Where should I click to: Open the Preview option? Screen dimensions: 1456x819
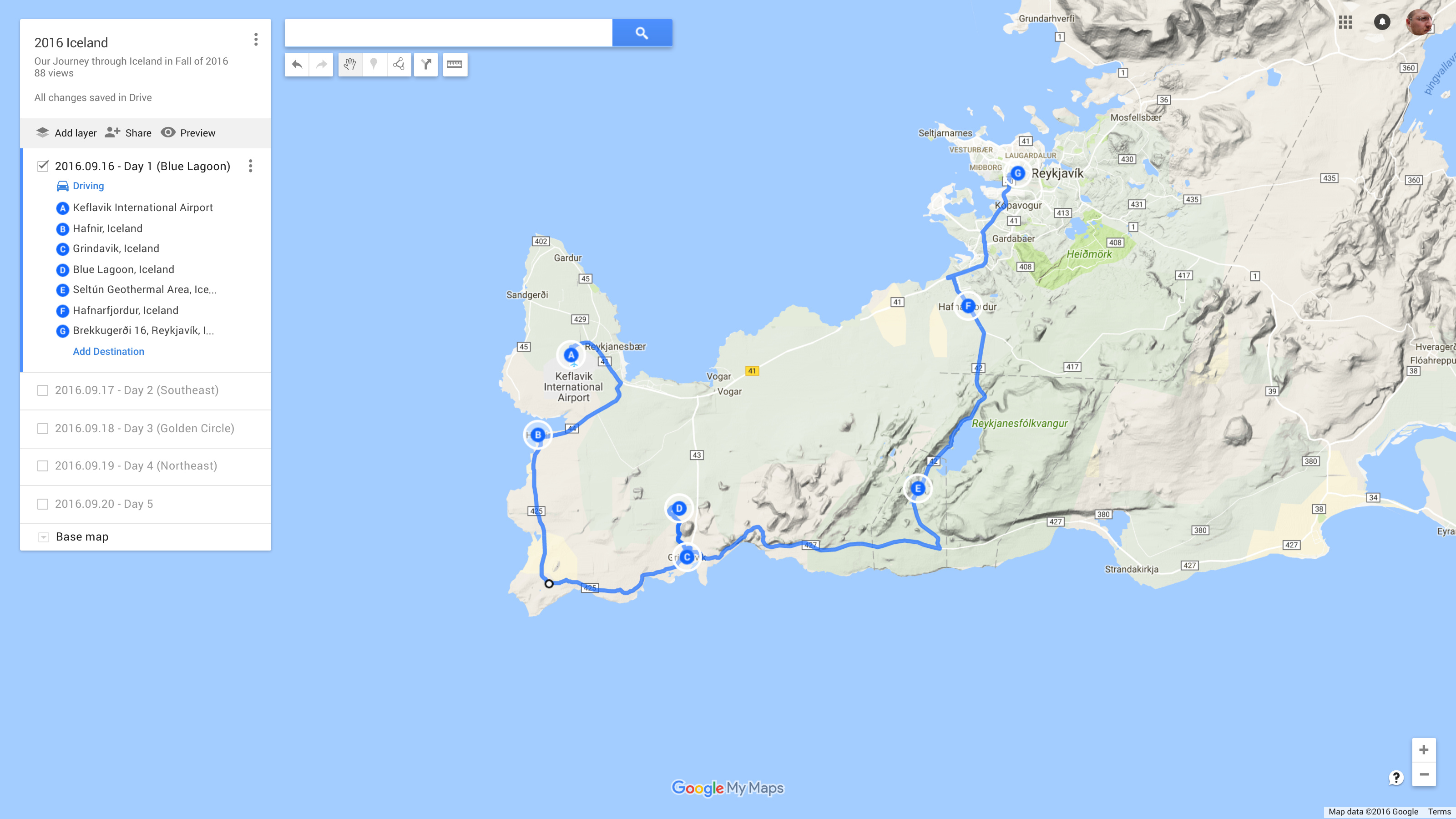click(x=188, y=133)
